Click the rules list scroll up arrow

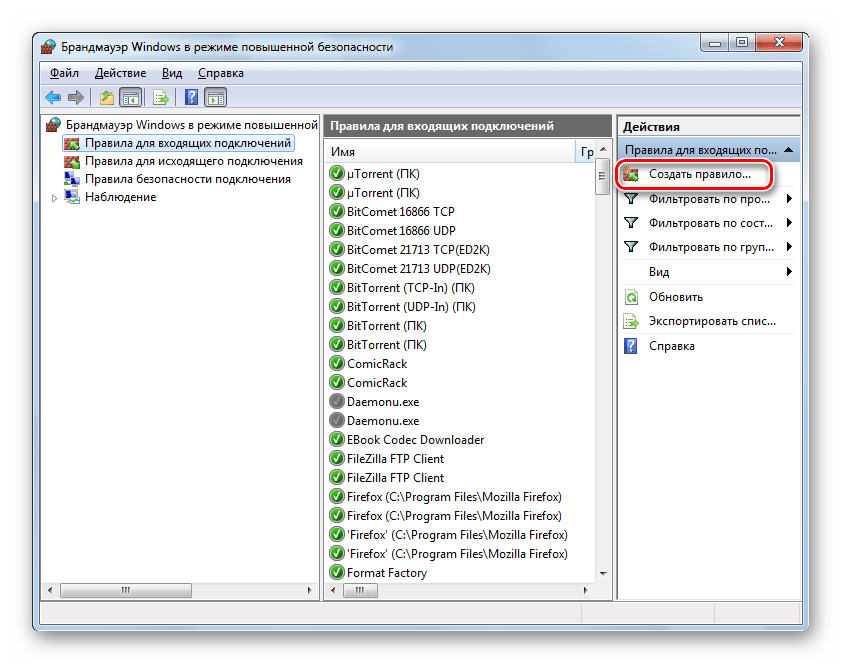coord(603,149)
